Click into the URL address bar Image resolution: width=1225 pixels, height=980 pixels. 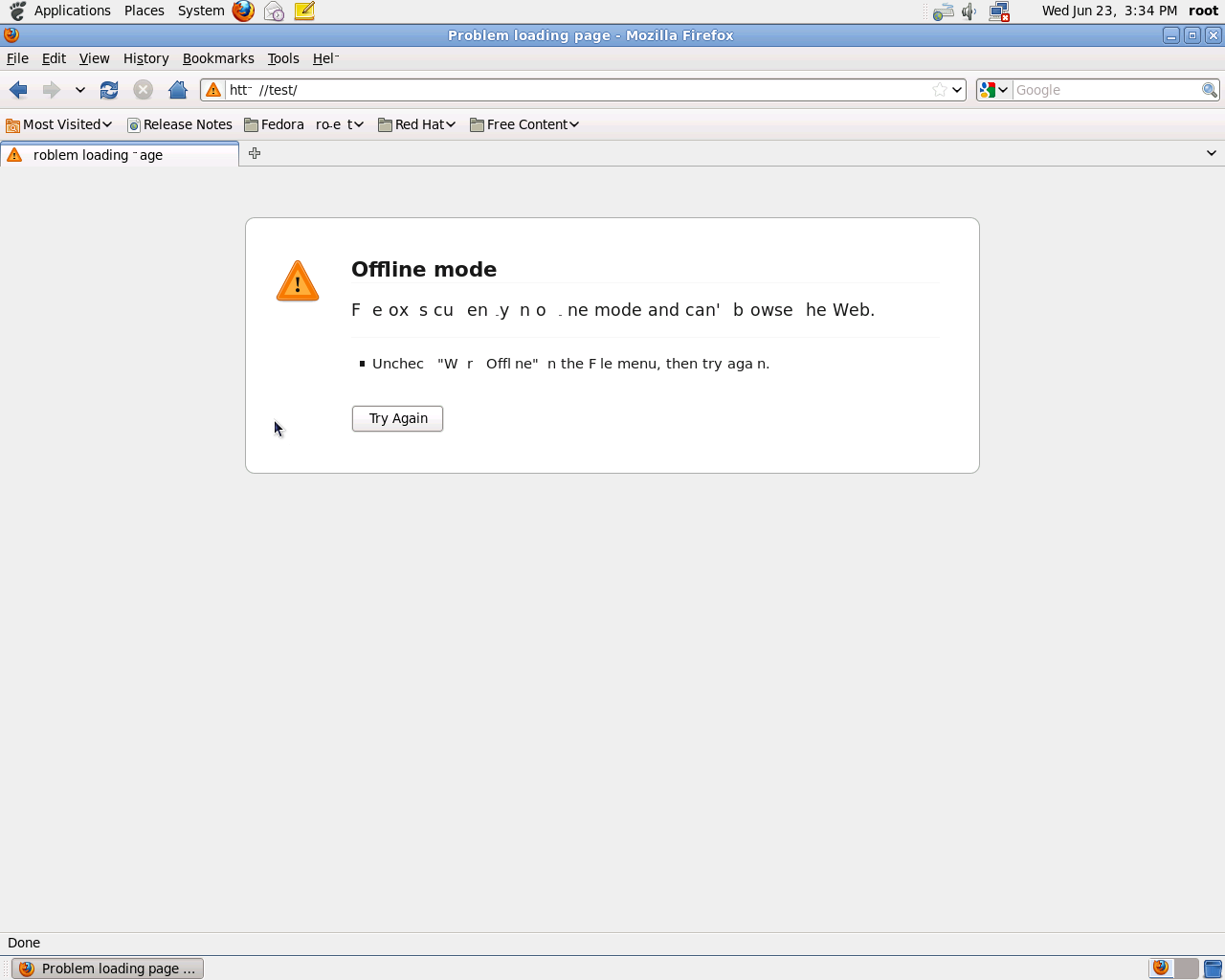574,90
